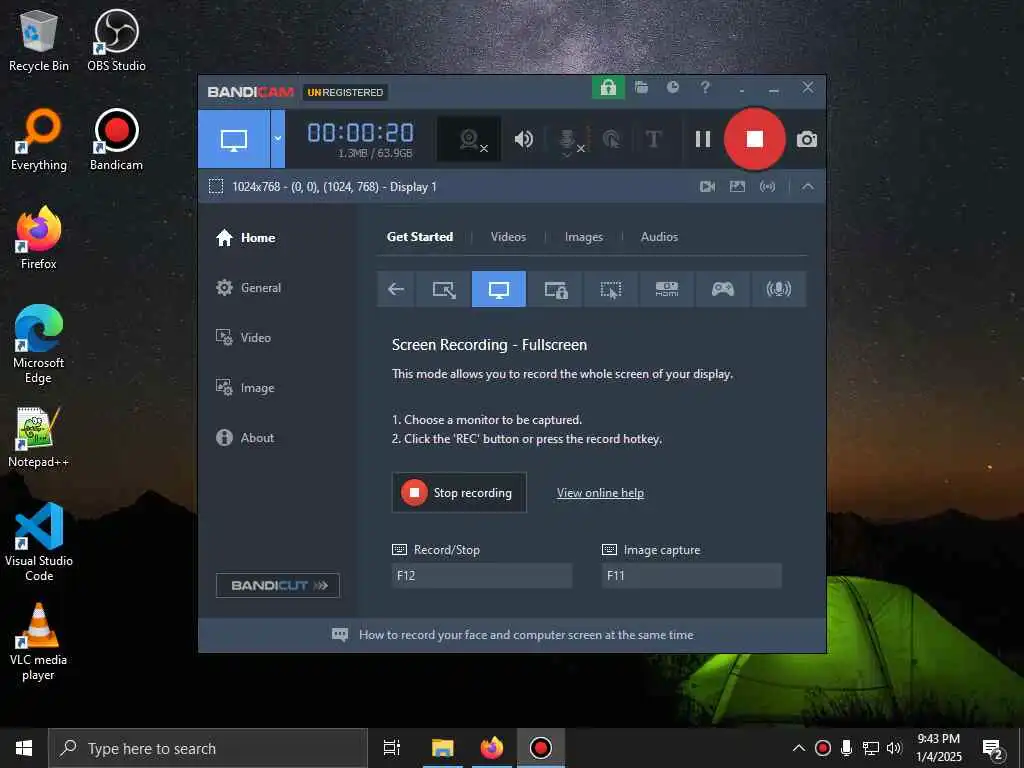This screenshot has height=768, width=1024.
Task: Pause the recording
Action: click(703, 139)
